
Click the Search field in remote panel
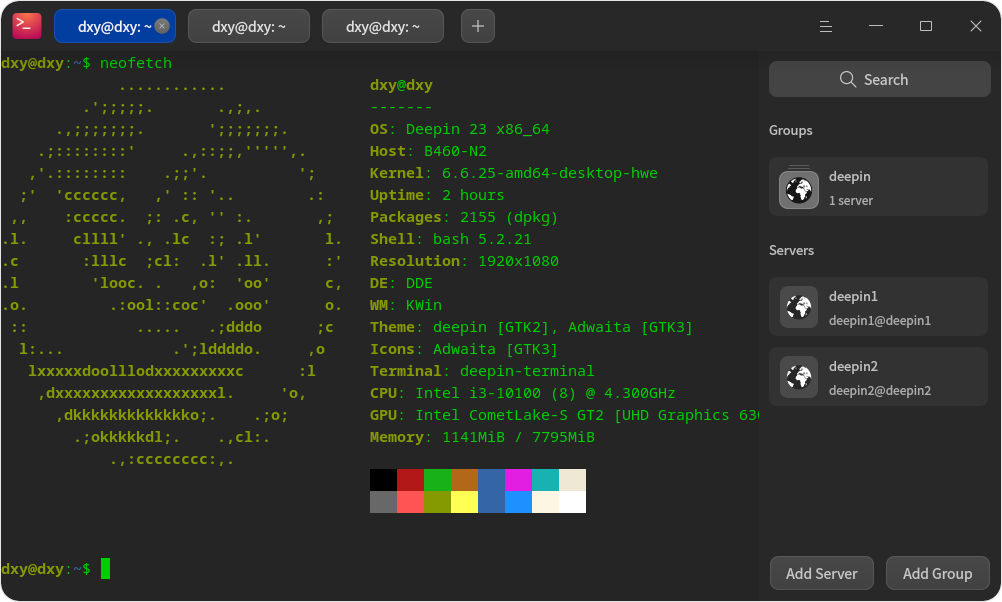tap(880, 79)
